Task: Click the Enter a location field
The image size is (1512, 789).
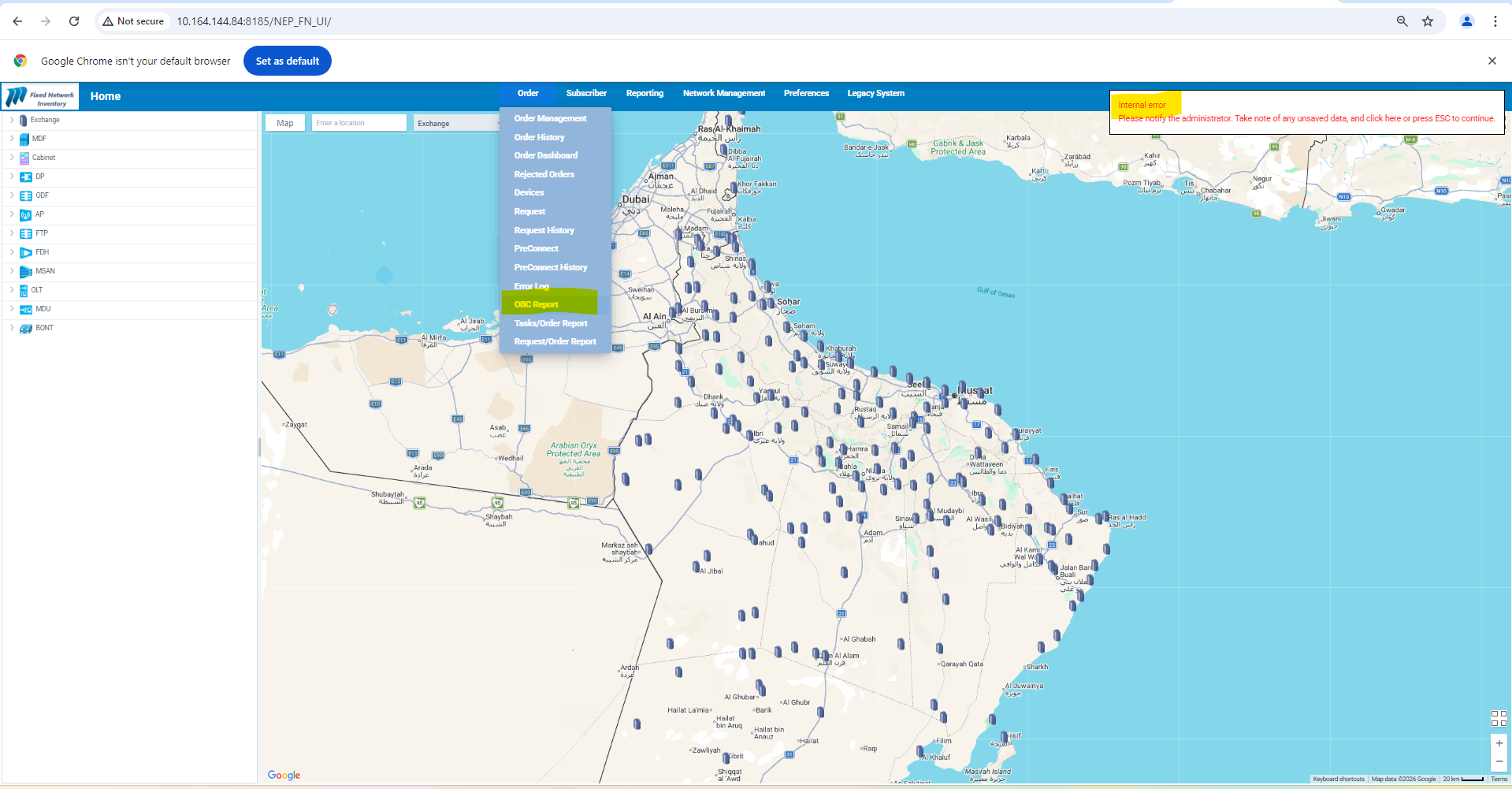Action: coord(358,123)
